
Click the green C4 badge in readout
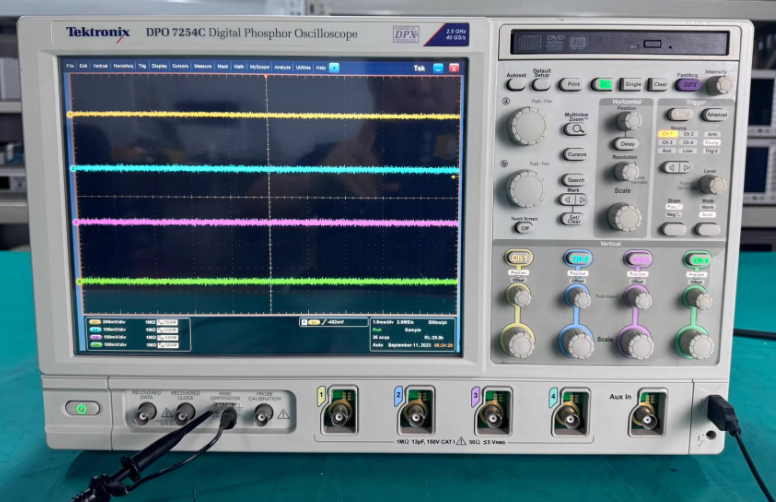click(x=96, y=345)
